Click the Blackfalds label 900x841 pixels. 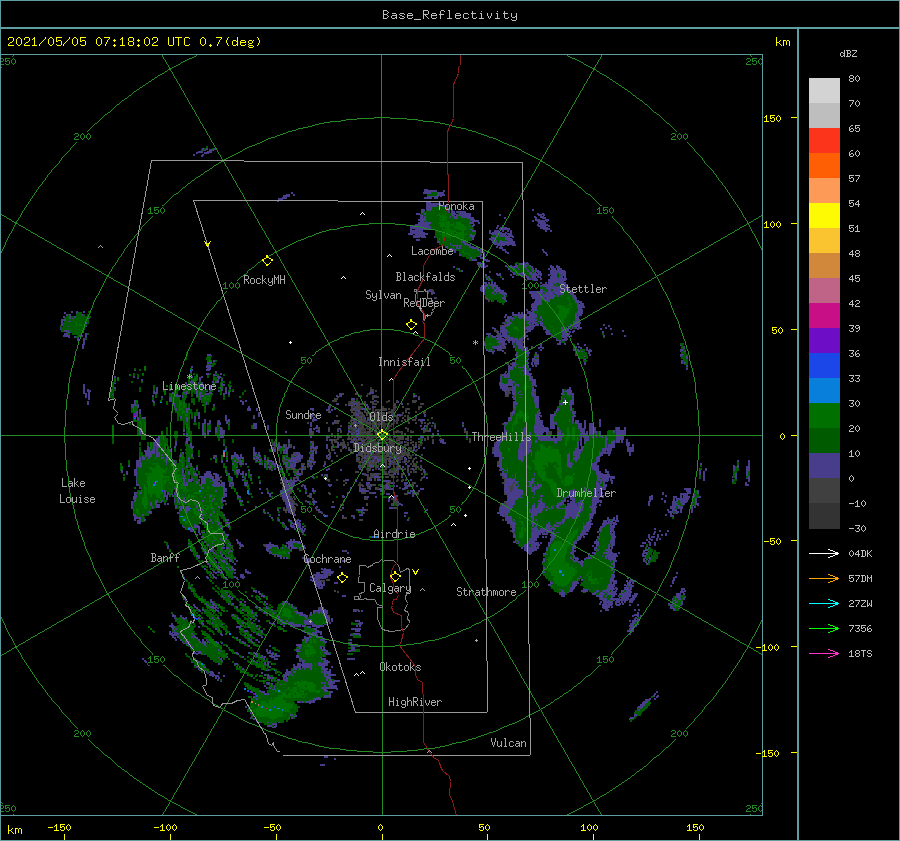click(425, 277)
